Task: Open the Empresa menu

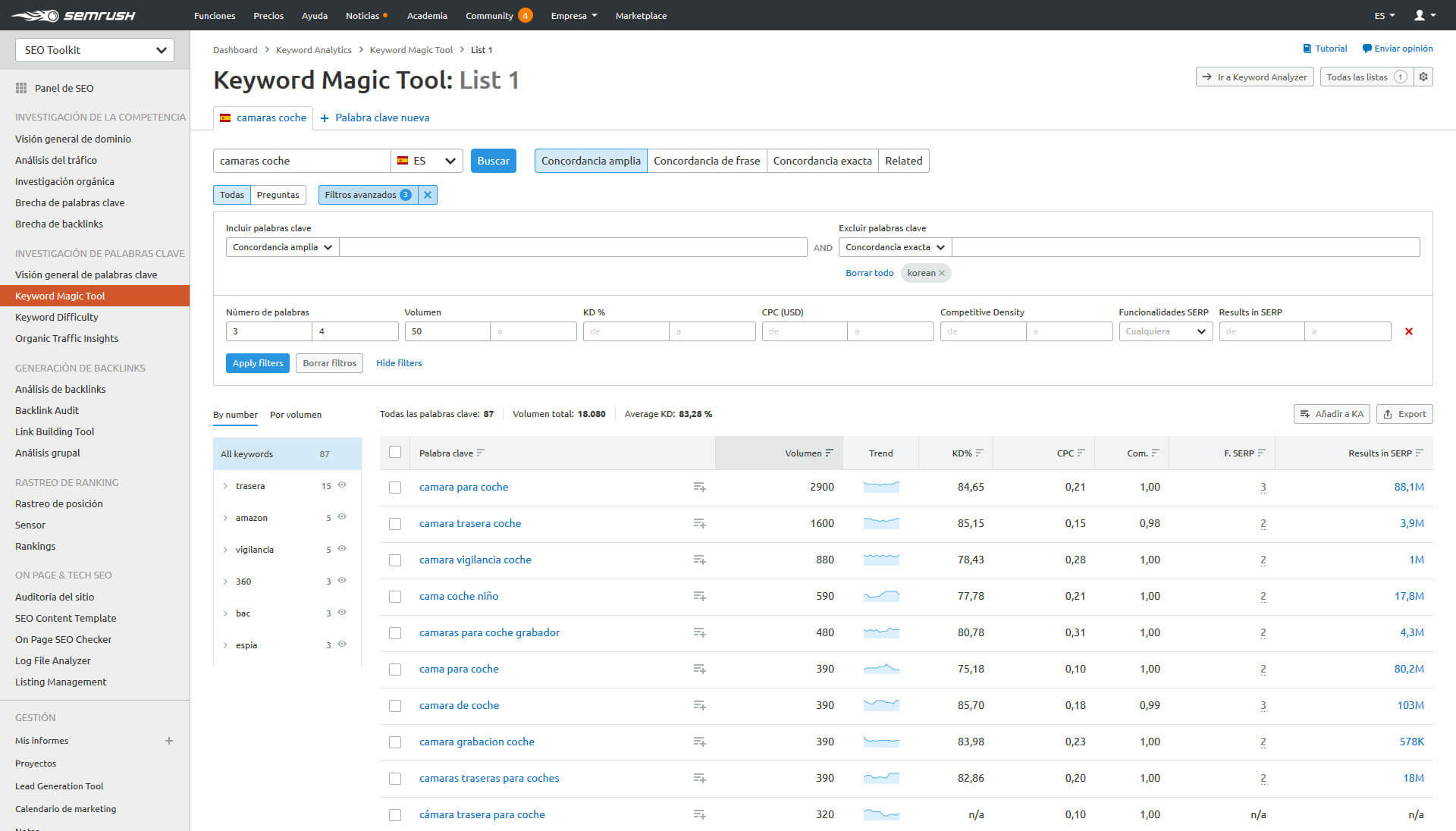Action: point(574,15)
